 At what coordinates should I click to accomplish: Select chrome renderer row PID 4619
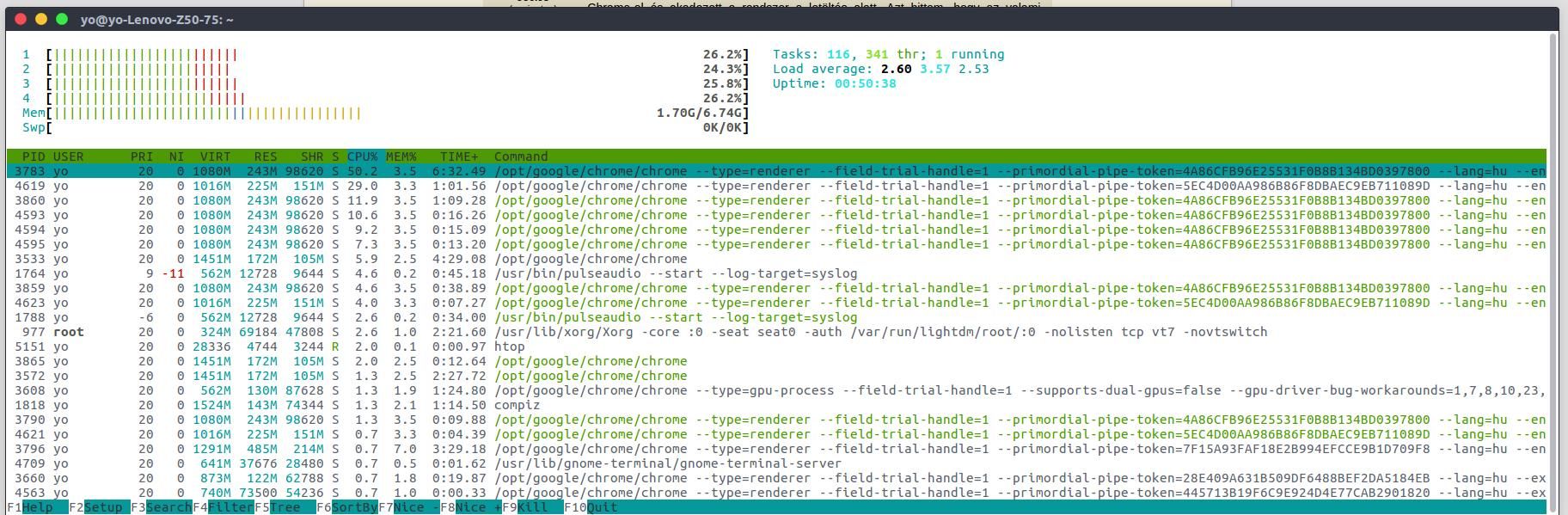[776, 186]
